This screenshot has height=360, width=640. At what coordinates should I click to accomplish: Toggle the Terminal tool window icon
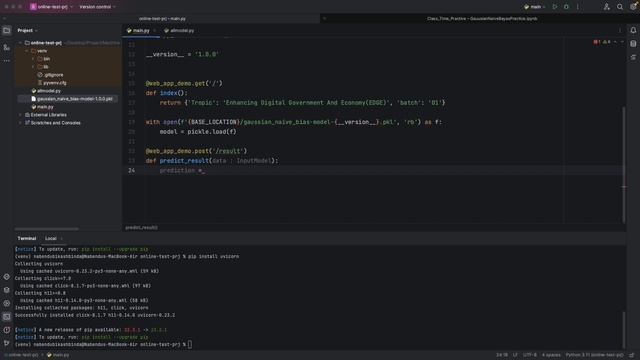[x=7, y=317]
